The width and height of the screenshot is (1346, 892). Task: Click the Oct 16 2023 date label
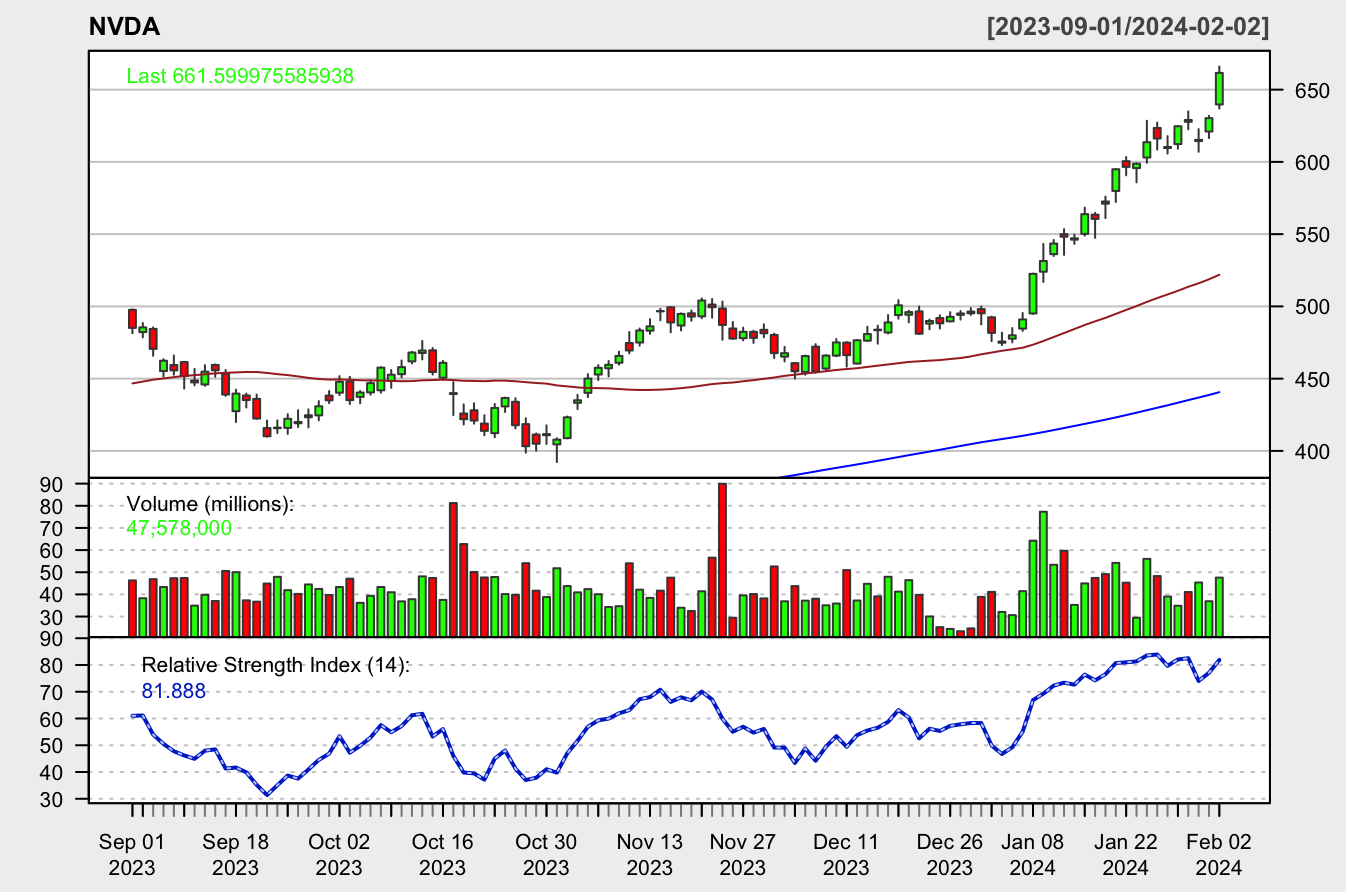coord(443,853)
